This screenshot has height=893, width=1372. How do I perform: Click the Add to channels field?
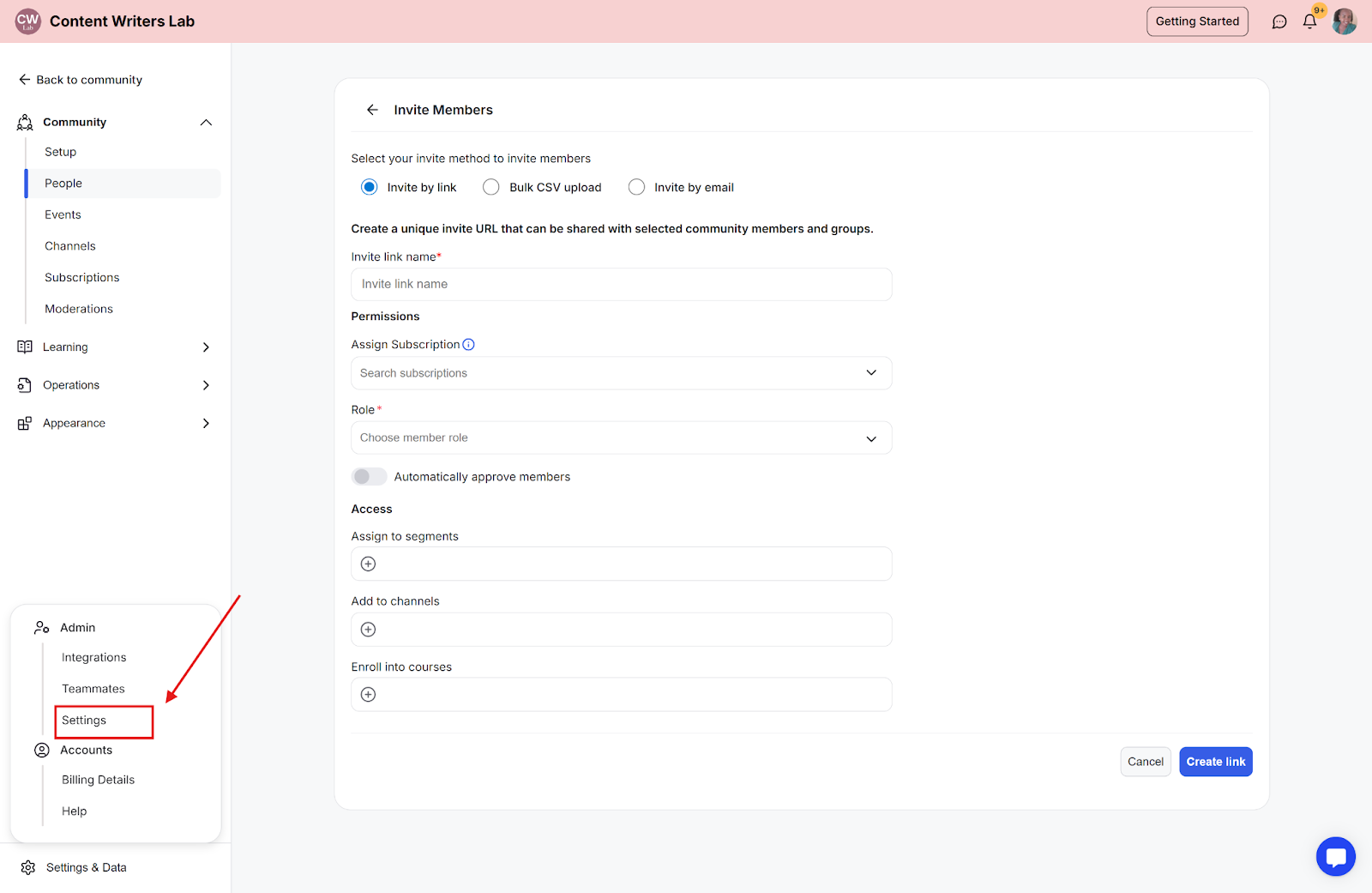pos(622,630)
